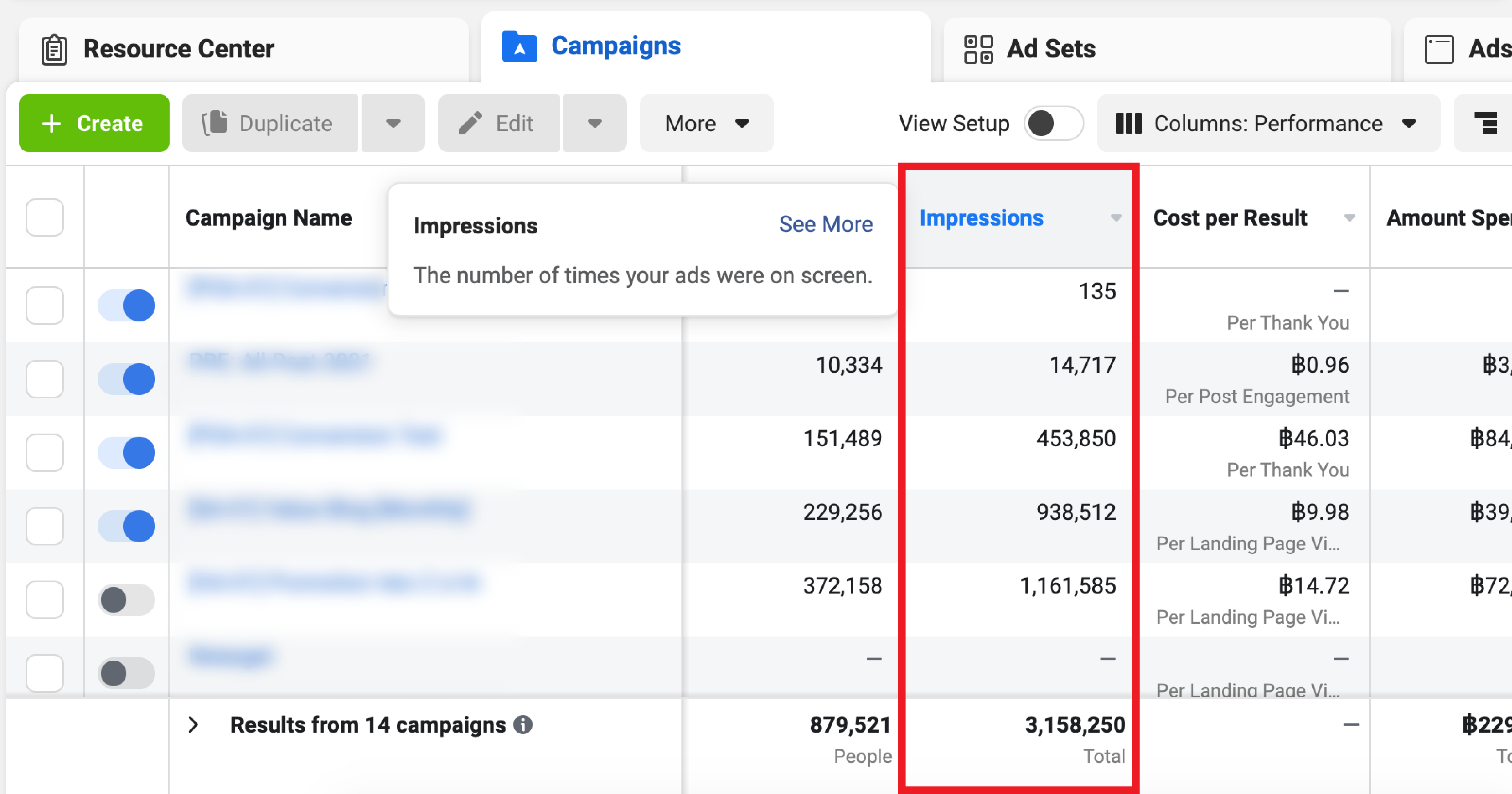Click the Per Post Engagement label
The width and height of the screenshot is (1512, 794).
tap(1257, 397)
